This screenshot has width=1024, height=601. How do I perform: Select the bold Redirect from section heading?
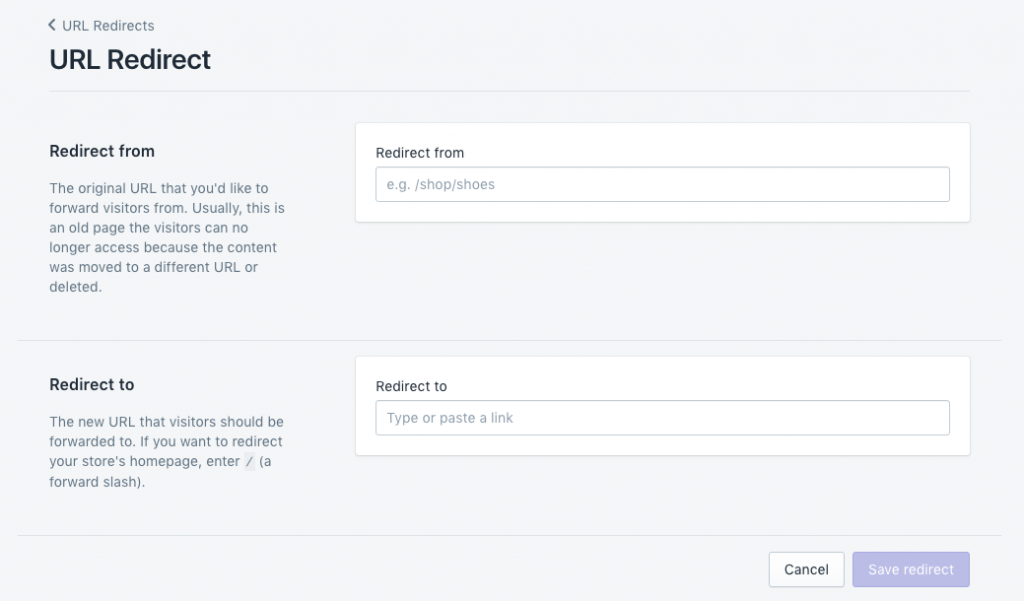[x=102, y=151]
